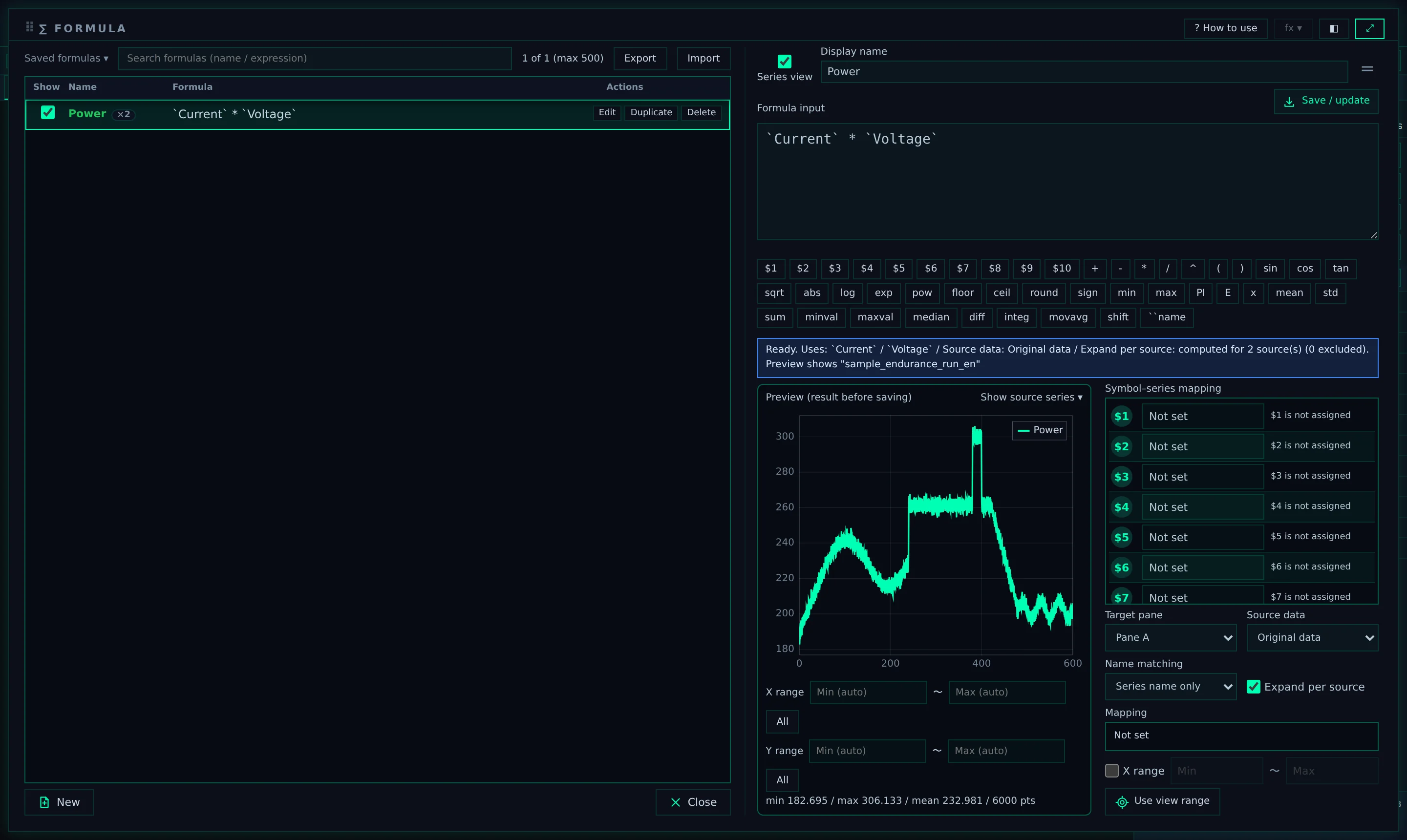1407x840 pixels.
Task: Save or update the formula
Action: [x=1325, y=101]
